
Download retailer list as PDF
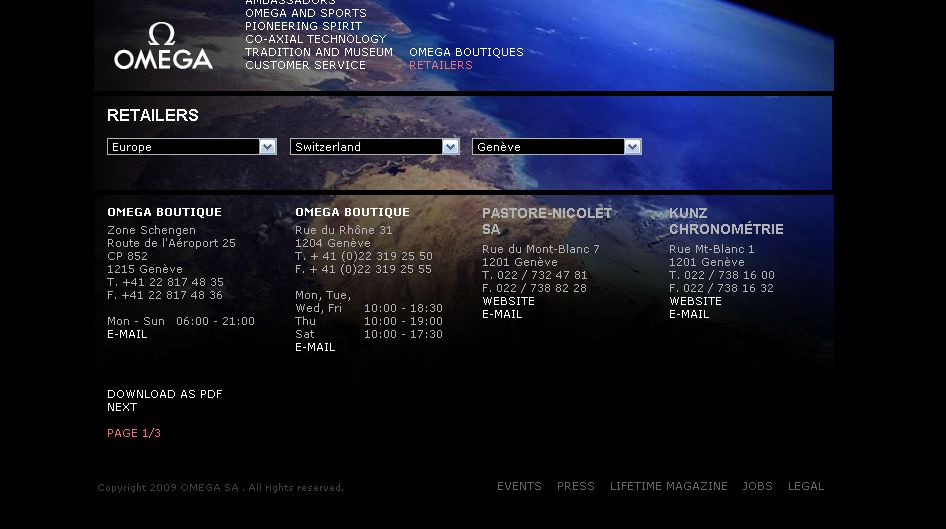[164, 394]
